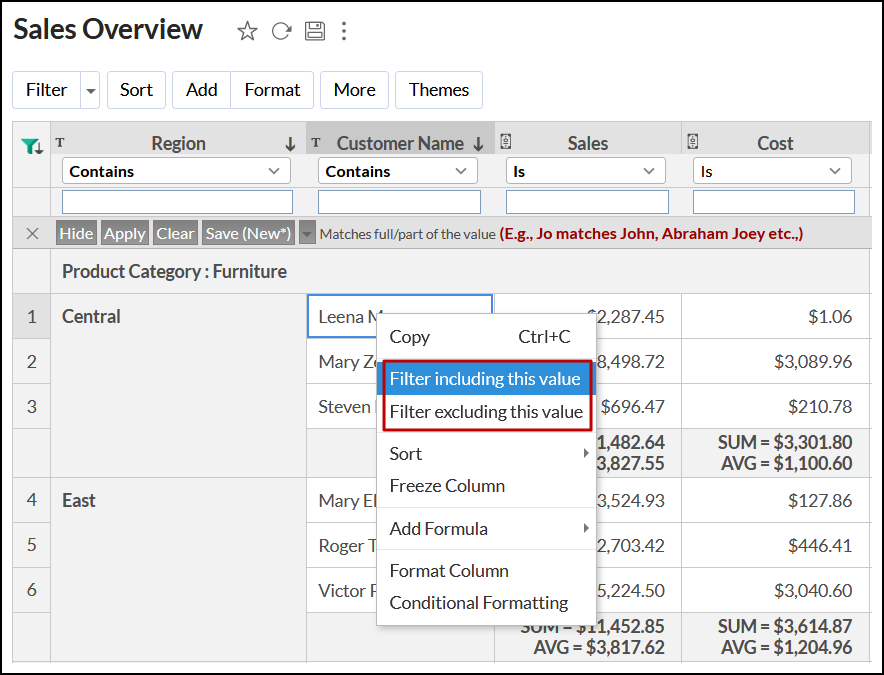Select Filter including this value
The image size is (884, 675).
[485, 379]
